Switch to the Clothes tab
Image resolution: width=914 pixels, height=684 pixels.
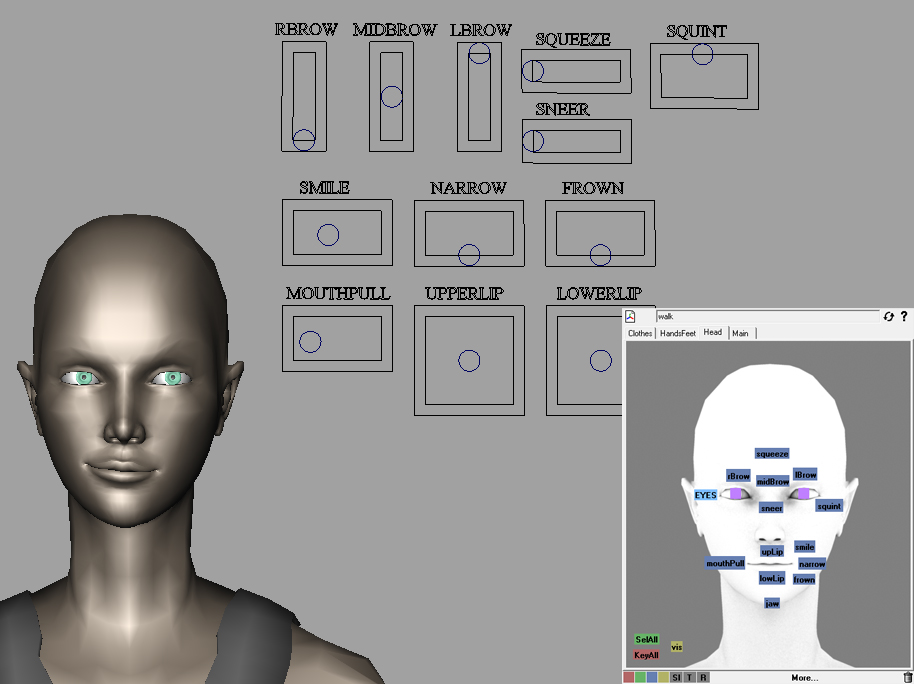point(640,333)
